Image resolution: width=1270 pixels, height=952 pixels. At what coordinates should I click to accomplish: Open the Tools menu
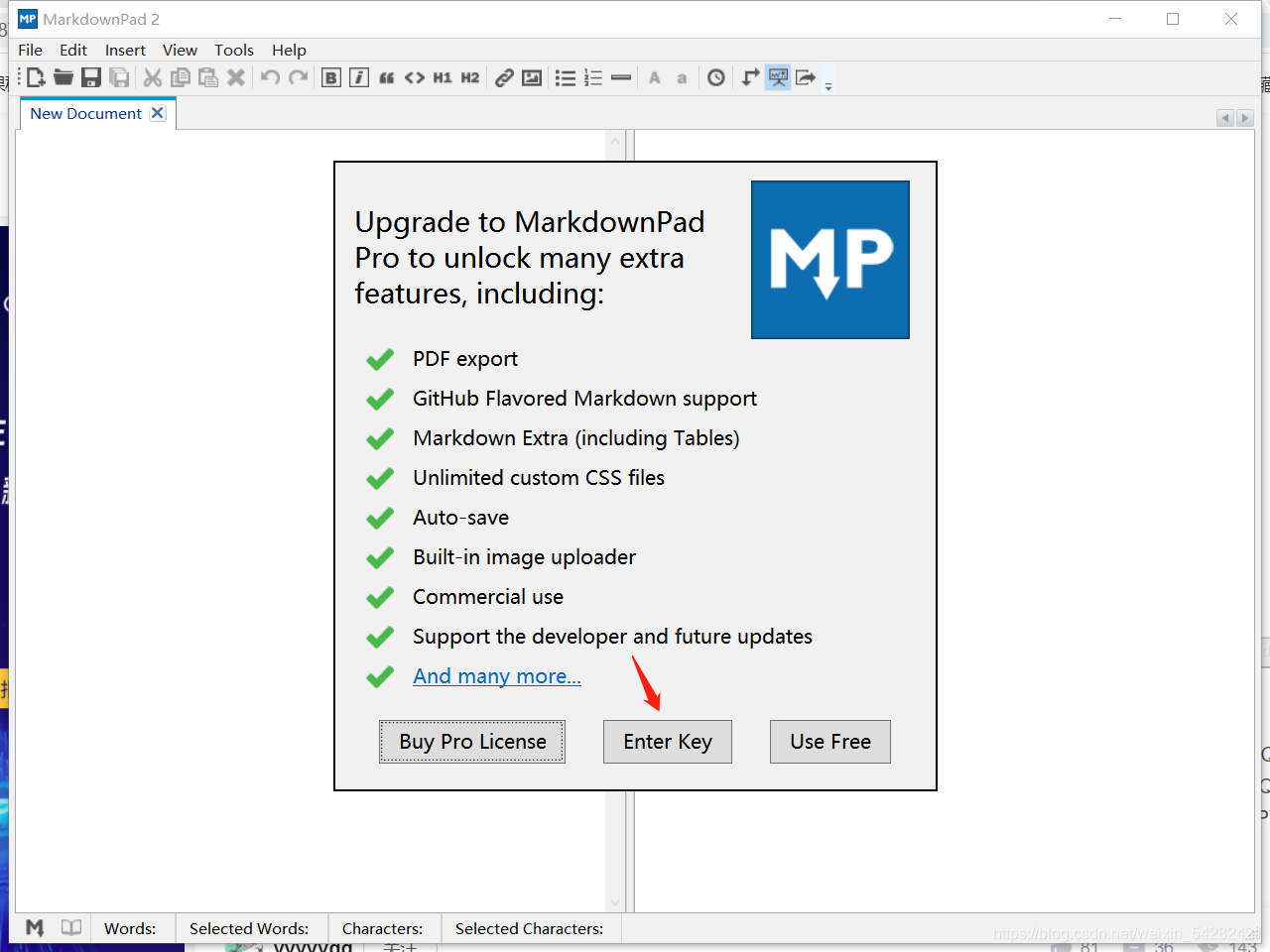pyautogui.click(x=234, y=50)
